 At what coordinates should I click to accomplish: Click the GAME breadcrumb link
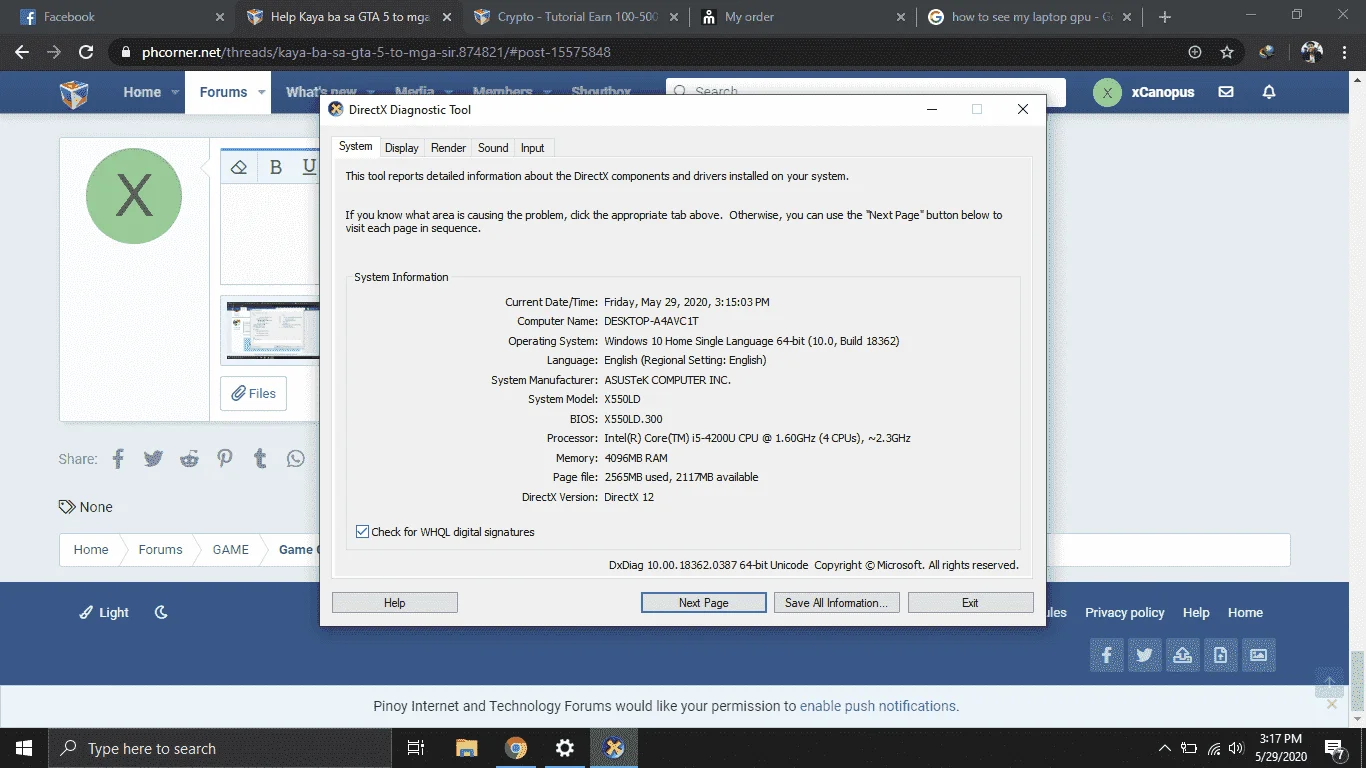(x=230, y=550)
